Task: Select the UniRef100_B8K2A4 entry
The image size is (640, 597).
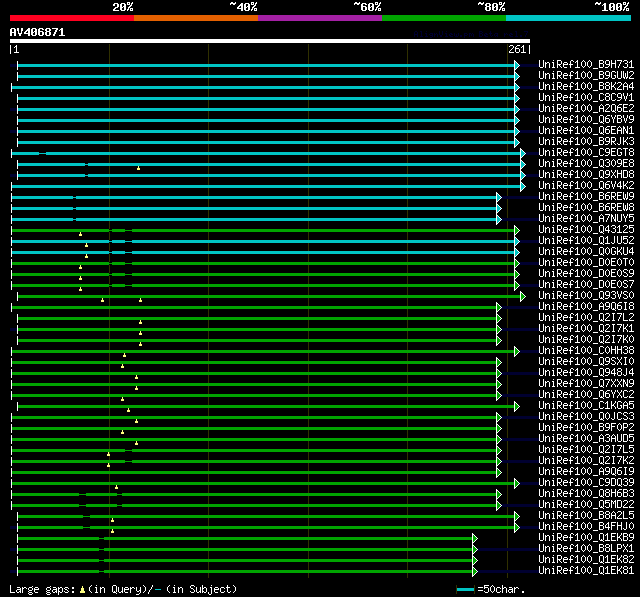Action: point(586,86)
